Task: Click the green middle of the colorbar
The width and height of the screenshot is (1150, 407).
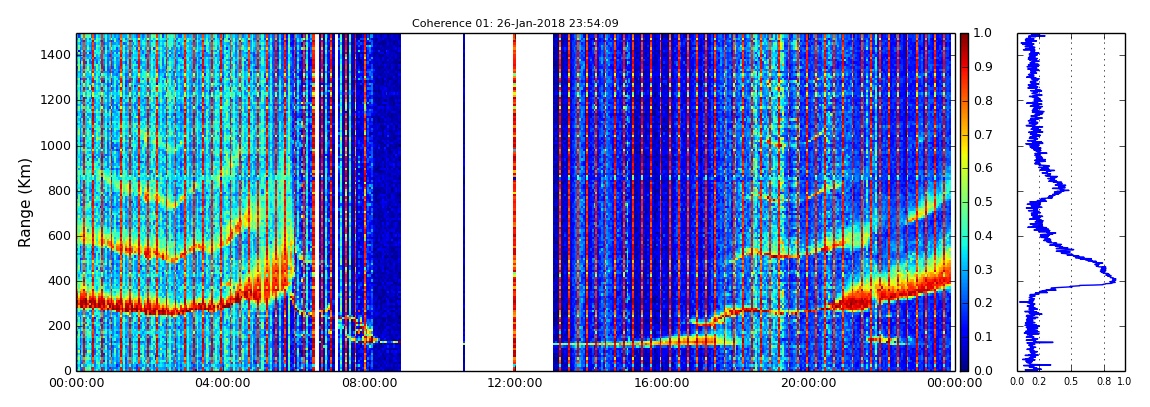Action: [964, 202]
